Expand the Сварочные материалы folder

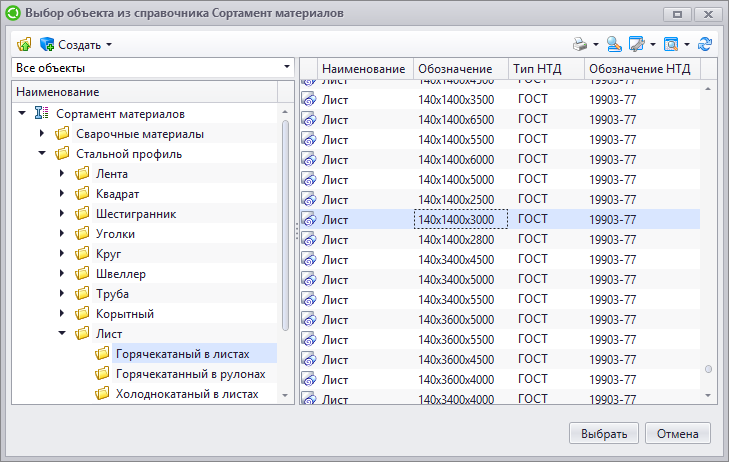pyautogui.click(x=42, y=134)
